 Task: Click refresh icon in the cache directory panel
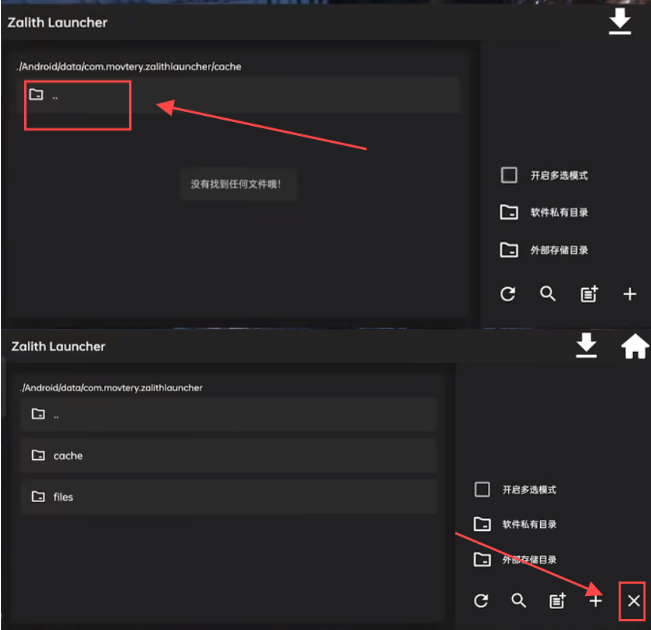point(508,294)
